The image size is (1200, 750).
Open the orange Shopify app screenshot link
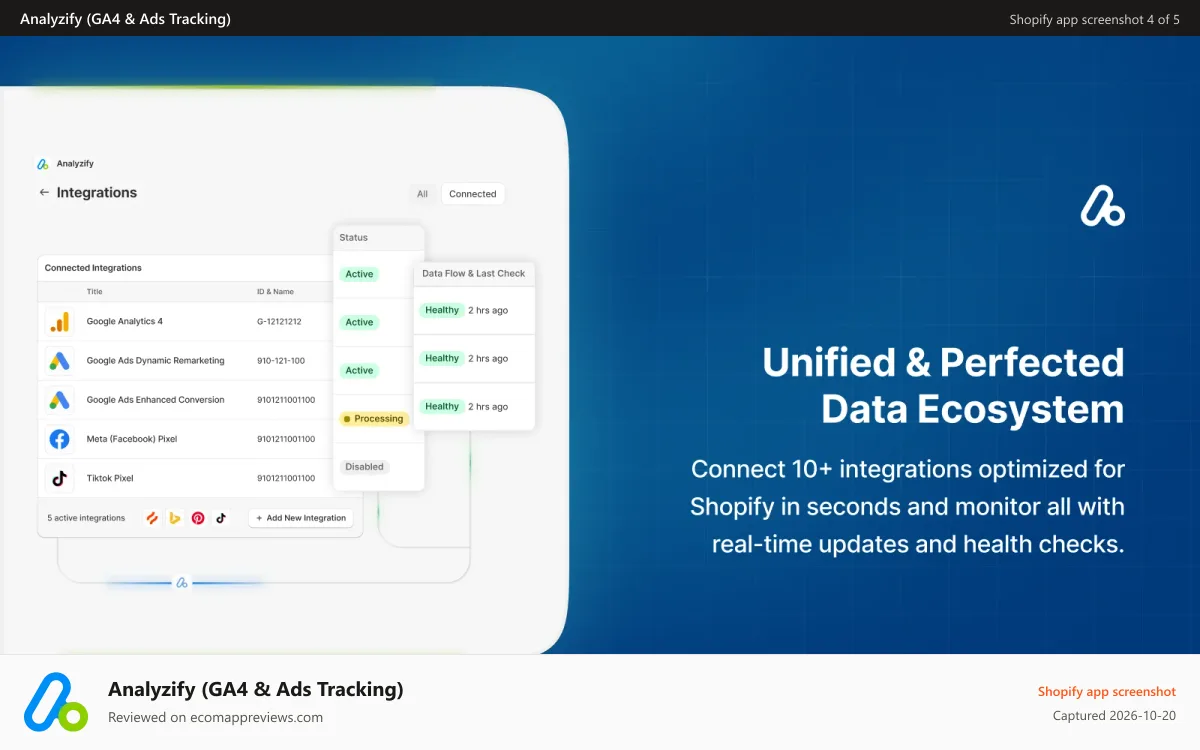coord(1107,691)
